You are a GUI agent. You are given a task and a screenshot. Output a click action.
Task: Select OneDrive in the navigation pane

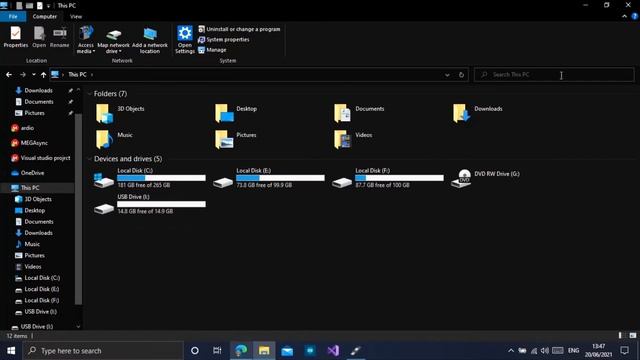pos(32,173)
